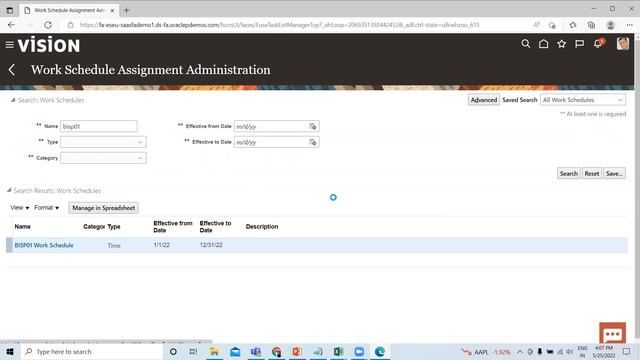Image resolution: width=640 pixels, height=360 pixels.
Task: Click the Name column header
Action: 22,227
